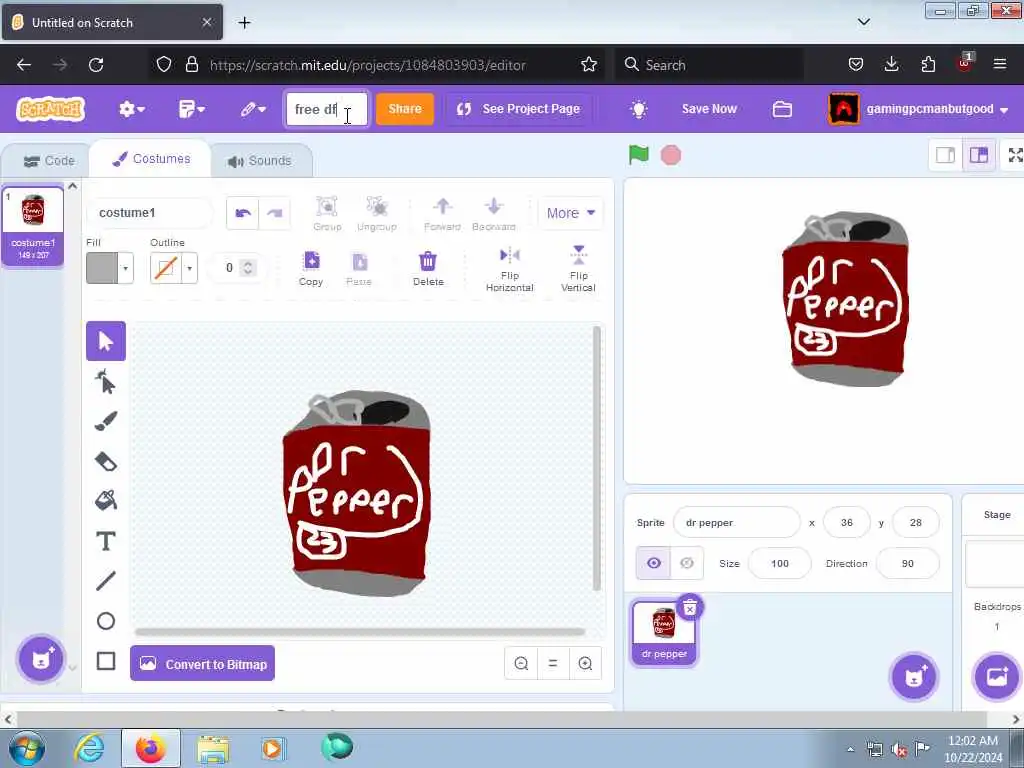
Task: Click the green flag to run
Action: click(639, 155)
